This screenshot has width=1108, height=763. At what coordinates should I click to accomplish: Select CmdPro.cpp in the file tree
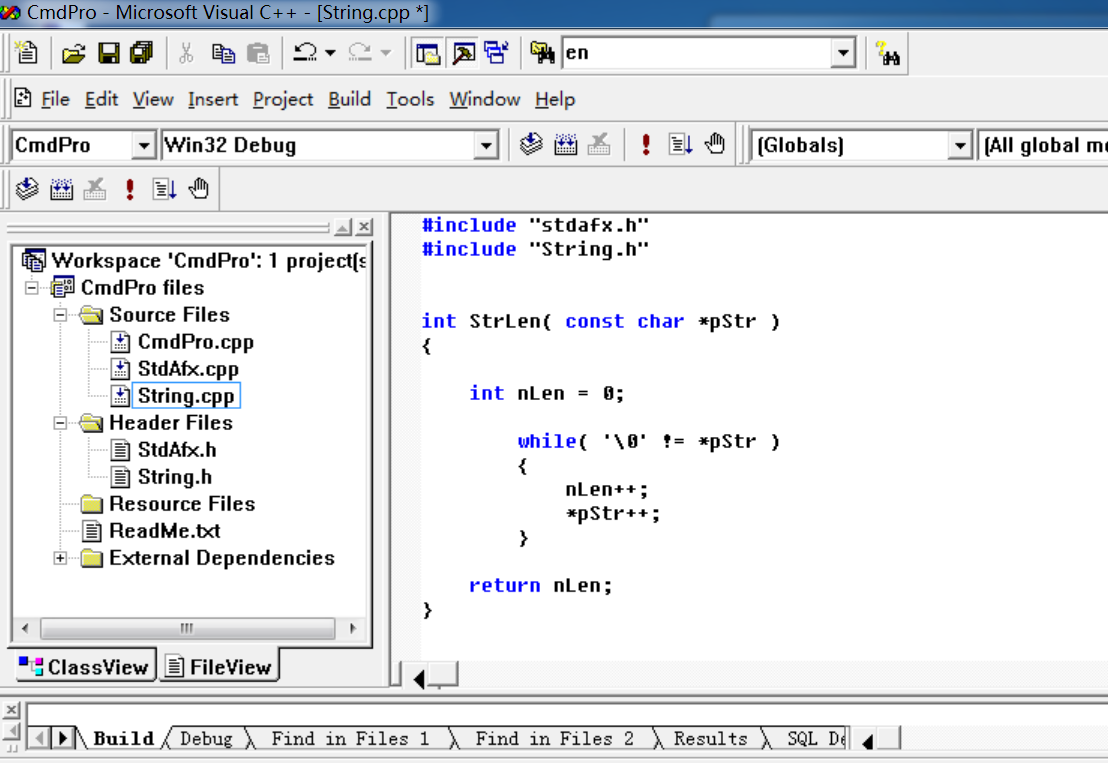pyautogui.click(x=195, y=342)
